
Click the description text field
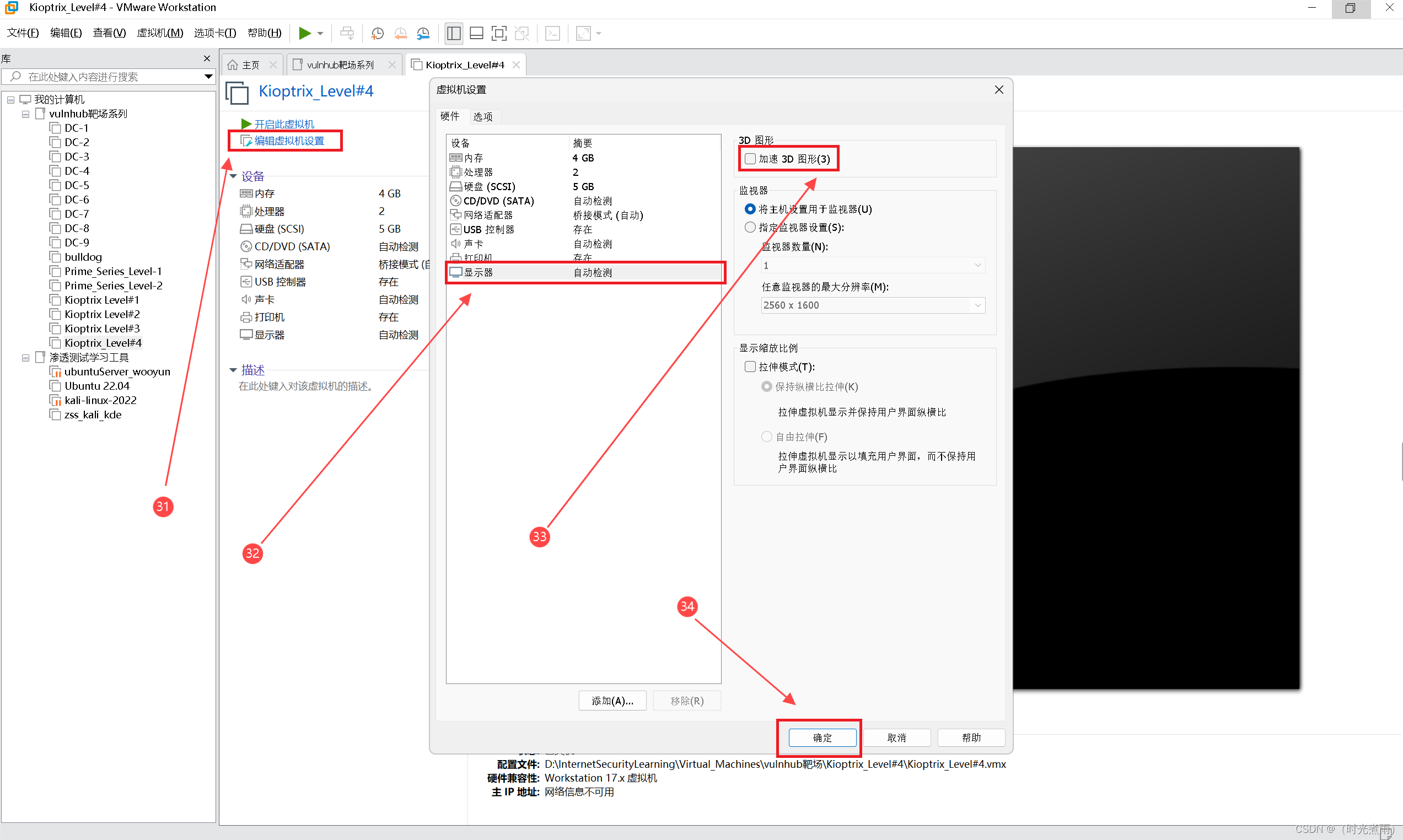[305, 386]
